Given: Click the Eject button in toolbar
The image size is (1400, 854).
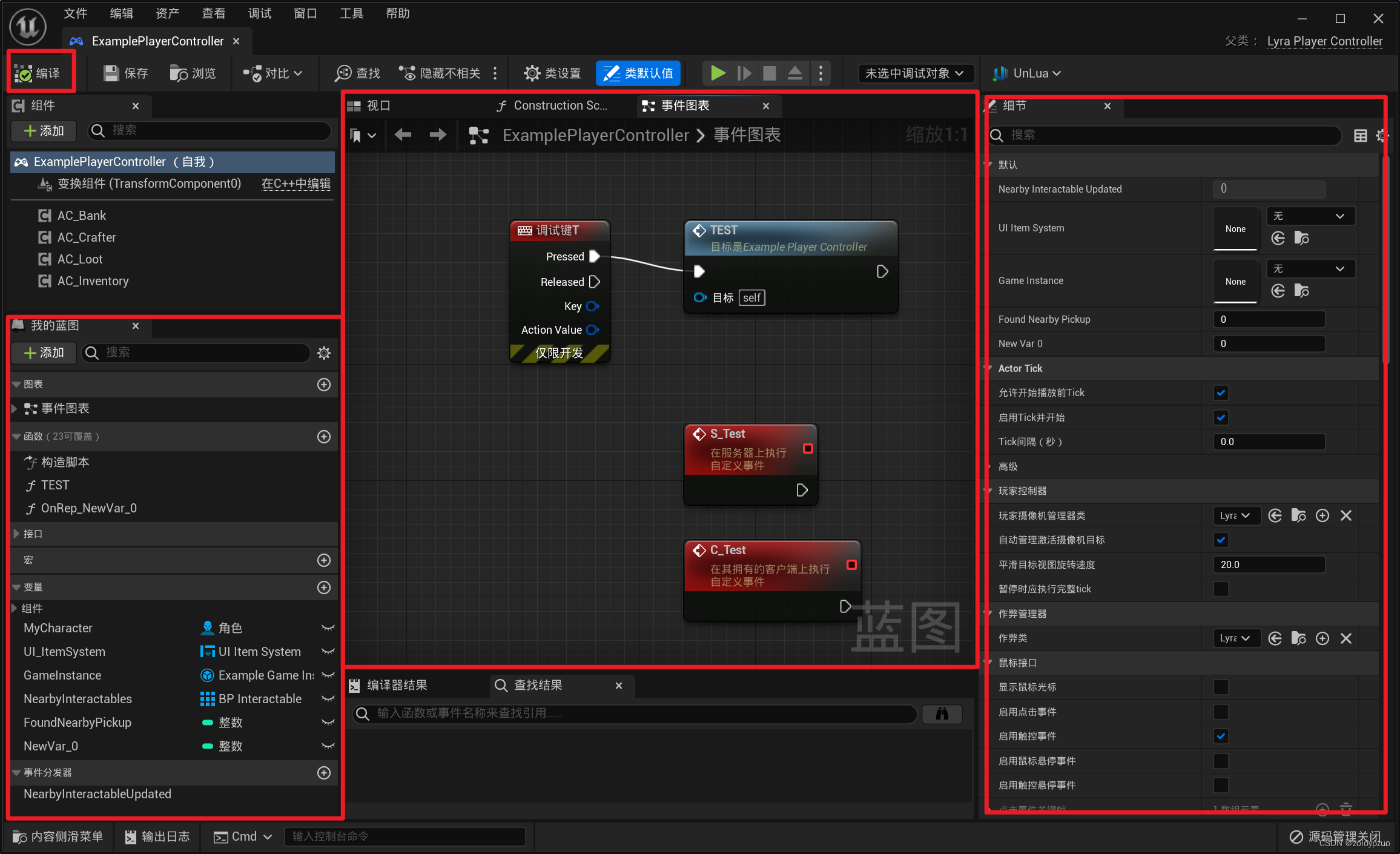Looking at the screenshot, I should click(x=795, y=73).
